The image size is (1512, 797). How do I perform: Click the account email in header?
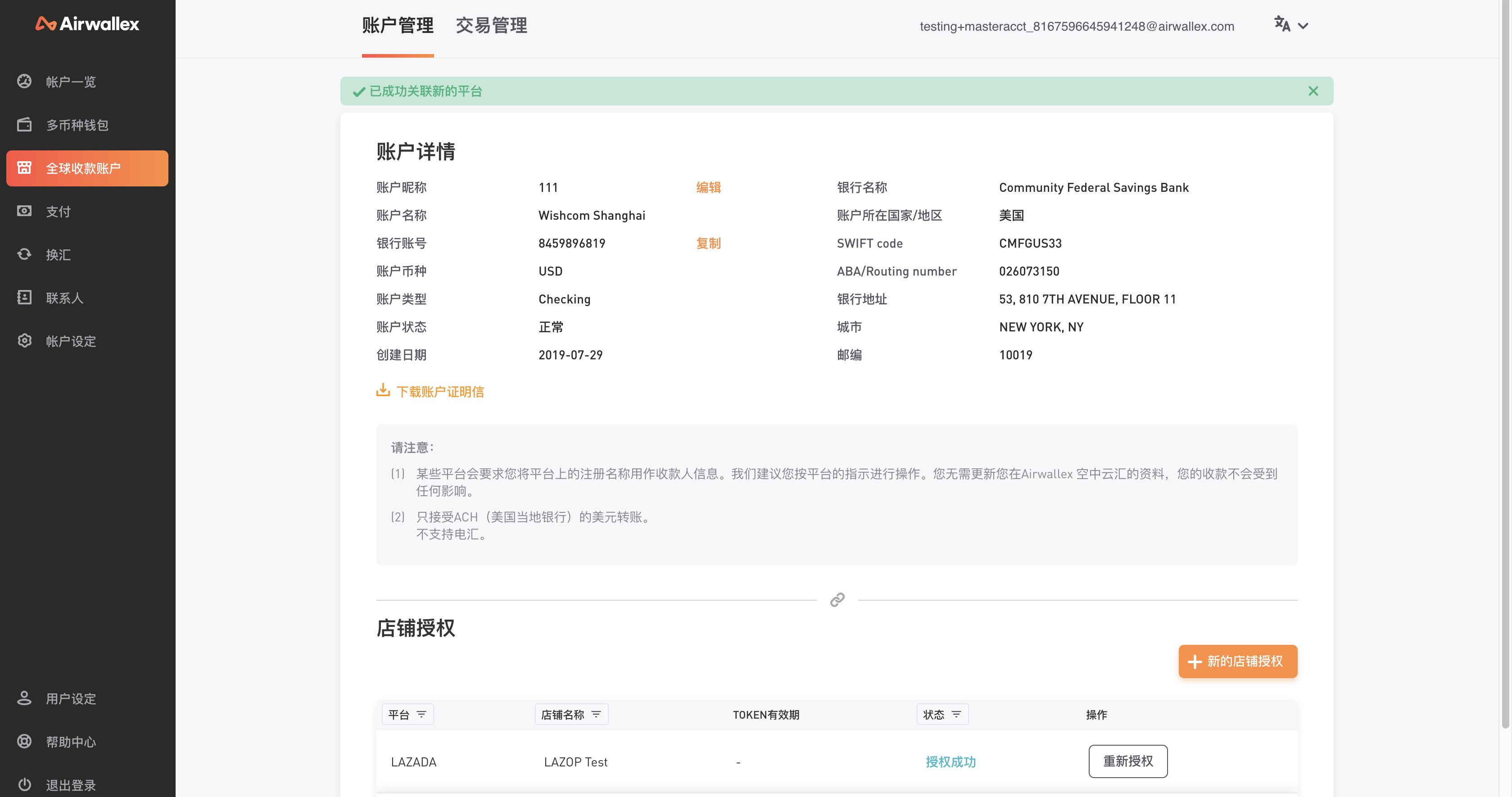pyautogui.click(x=1077, y=27)
